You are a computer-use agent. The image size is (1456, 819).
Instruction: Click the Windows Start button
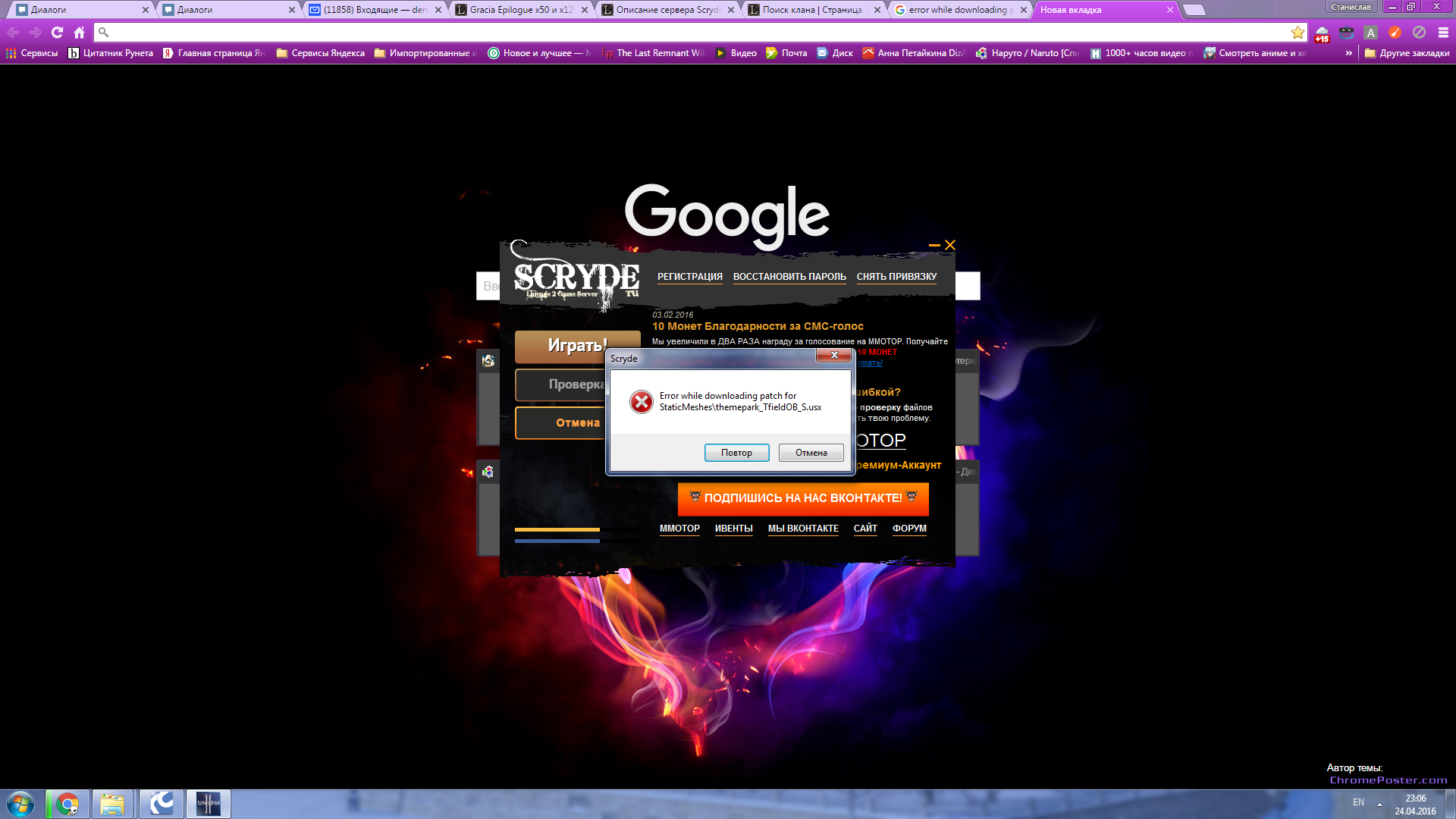20,803
